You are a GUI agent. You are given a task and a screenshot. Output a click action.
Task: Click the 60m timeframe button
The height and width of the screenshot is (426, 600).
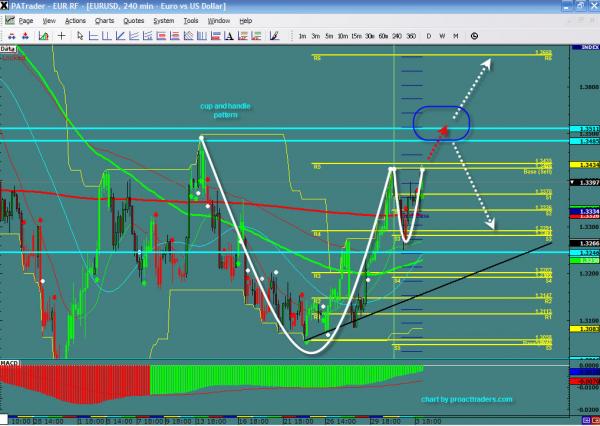tap(382, 36)
